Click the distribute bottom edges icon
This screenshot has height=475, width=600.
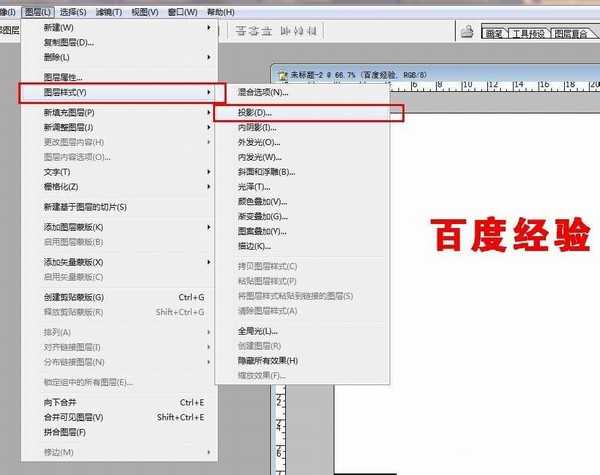pos(266,31)
